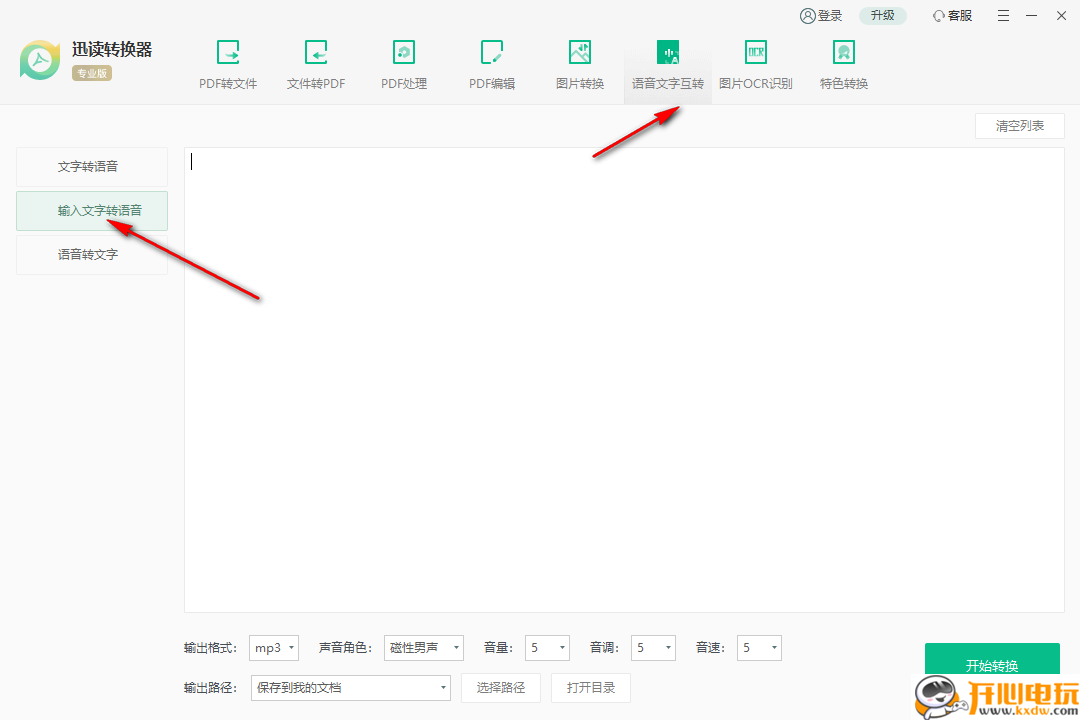Image resolution: width=1080 pixels, height=720 pixels.
Task: Switch to the 文字转语音 tab
Action: (91, 167)
